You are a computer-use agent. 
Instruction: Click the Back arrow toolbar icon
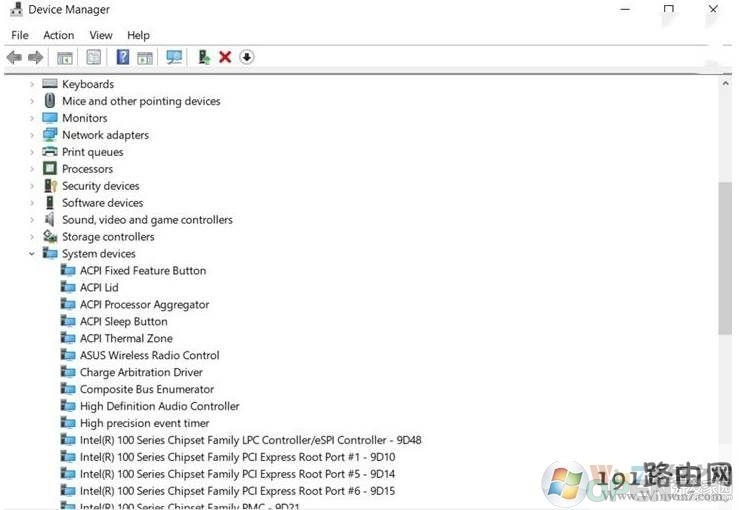[x=14, y=58]
